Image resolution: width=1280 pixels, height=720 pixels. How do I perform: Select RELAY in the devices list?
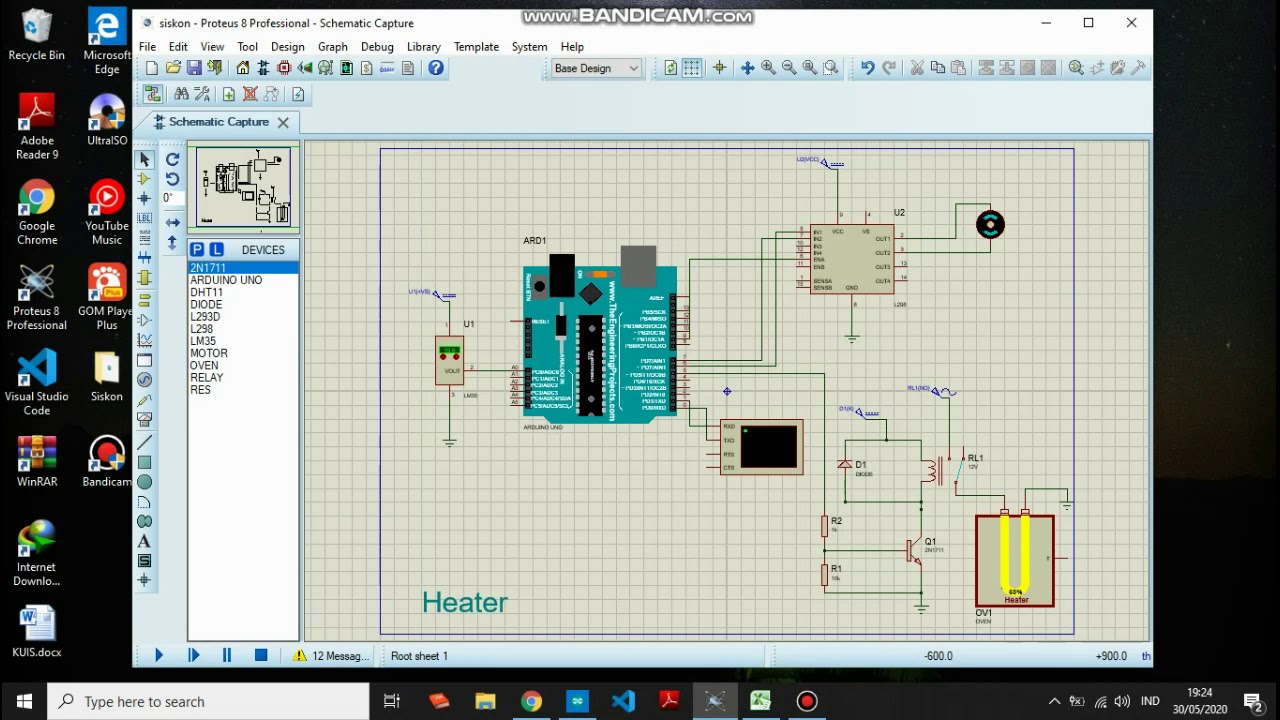click(x=243, y=377)
